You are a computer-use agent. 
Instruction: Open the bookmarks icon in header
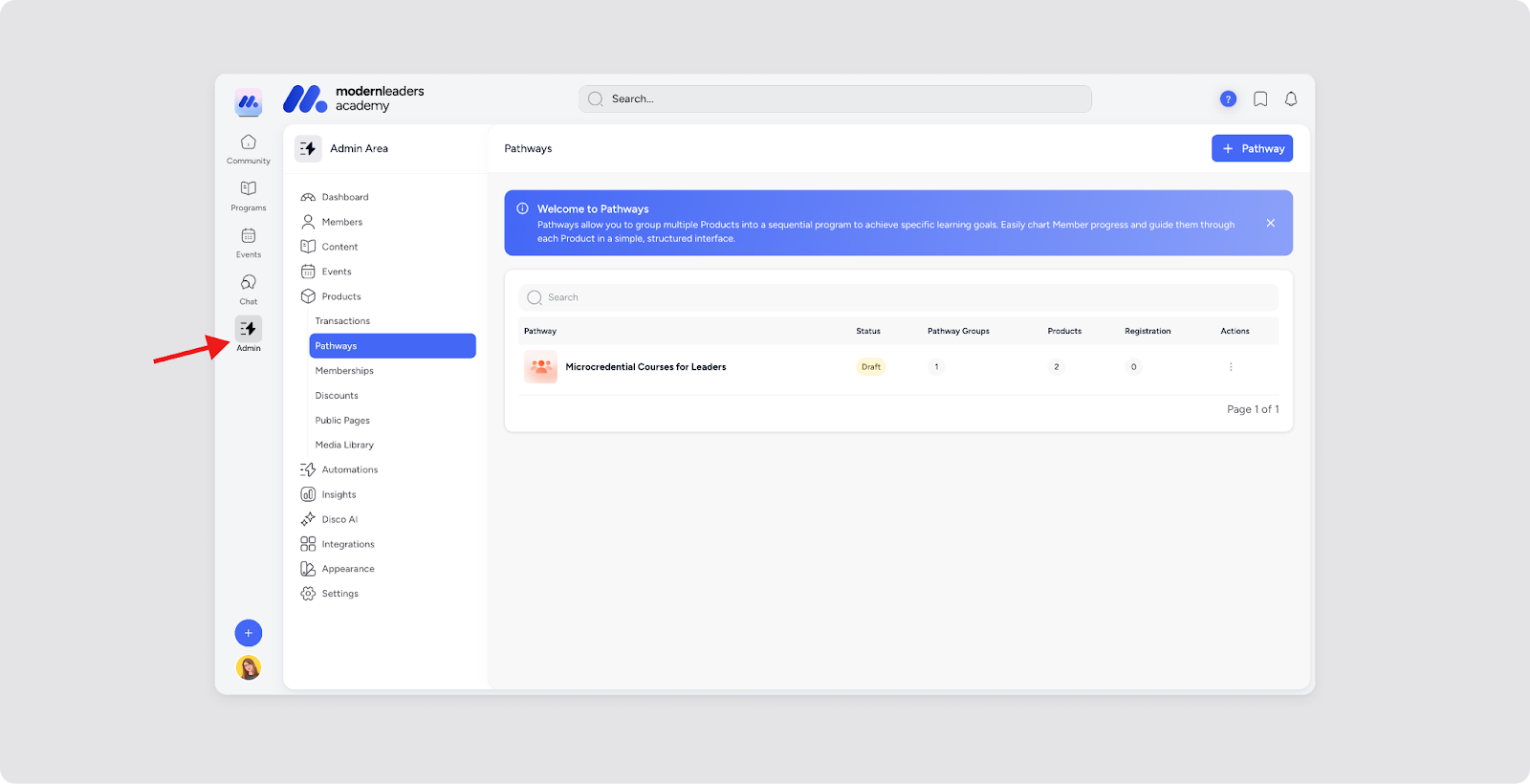click(1260, 98)
